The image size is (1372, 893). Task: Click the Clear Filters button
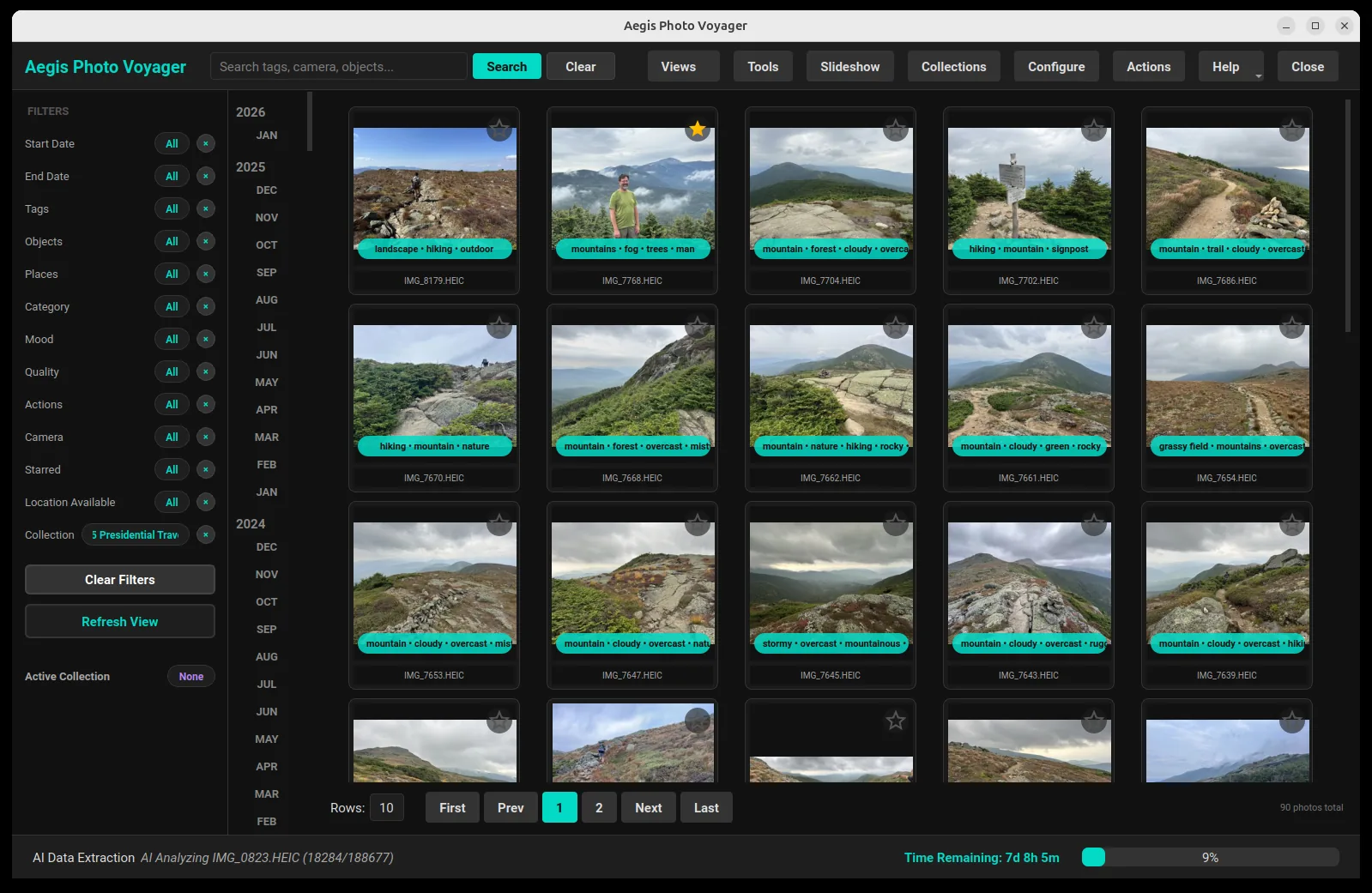point(120,580)
